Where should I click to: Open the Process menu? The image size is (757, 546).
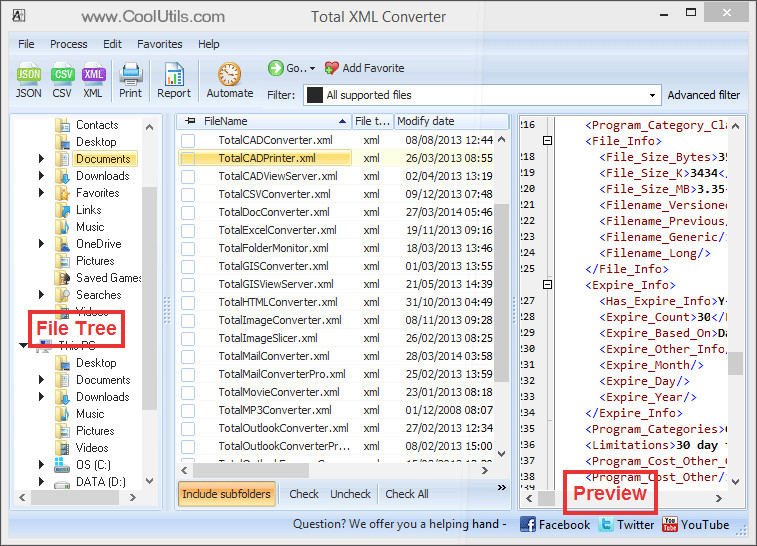pyautogui.click(x=69, y=44)
